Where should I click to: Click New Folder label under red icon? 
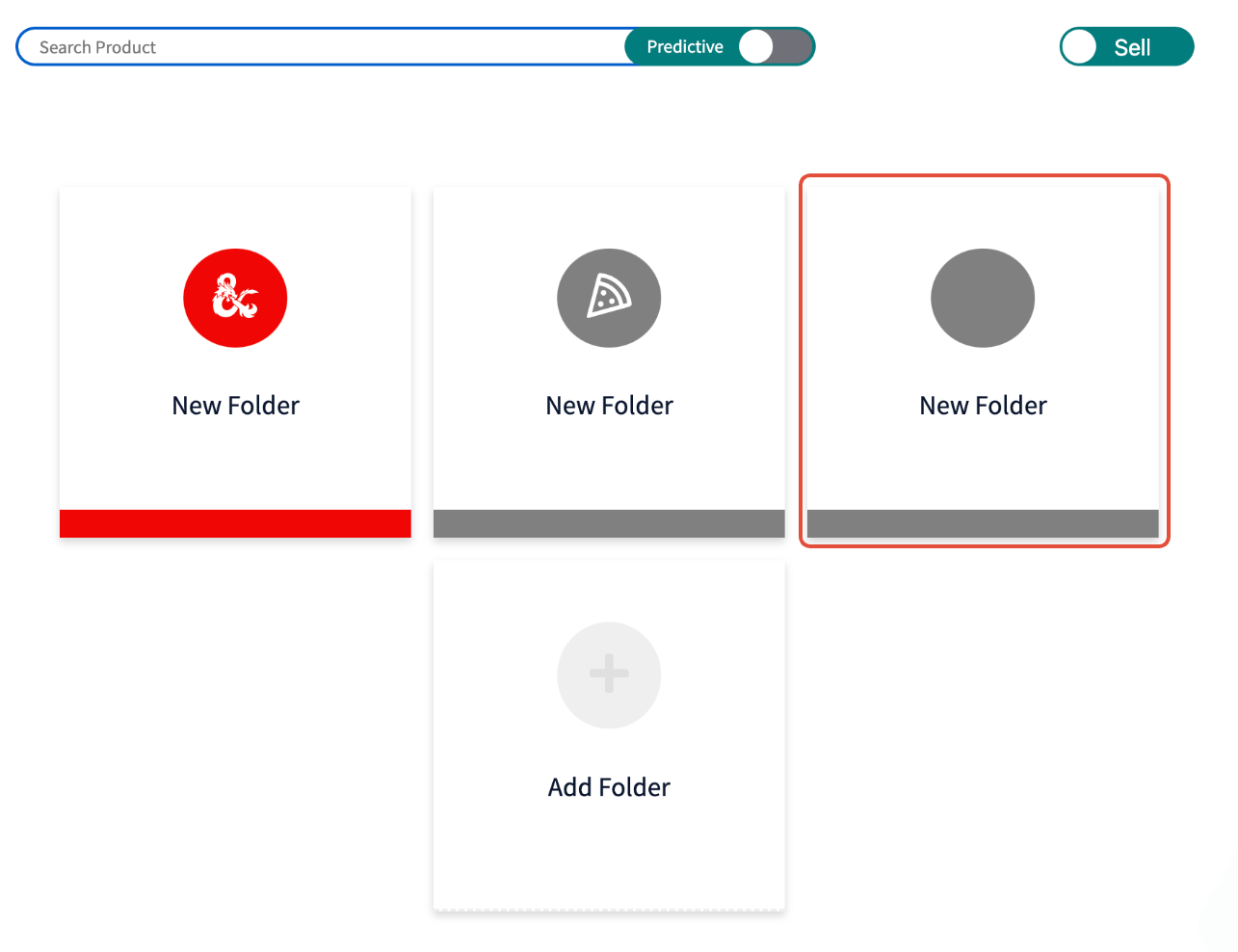tap(235, 406)
